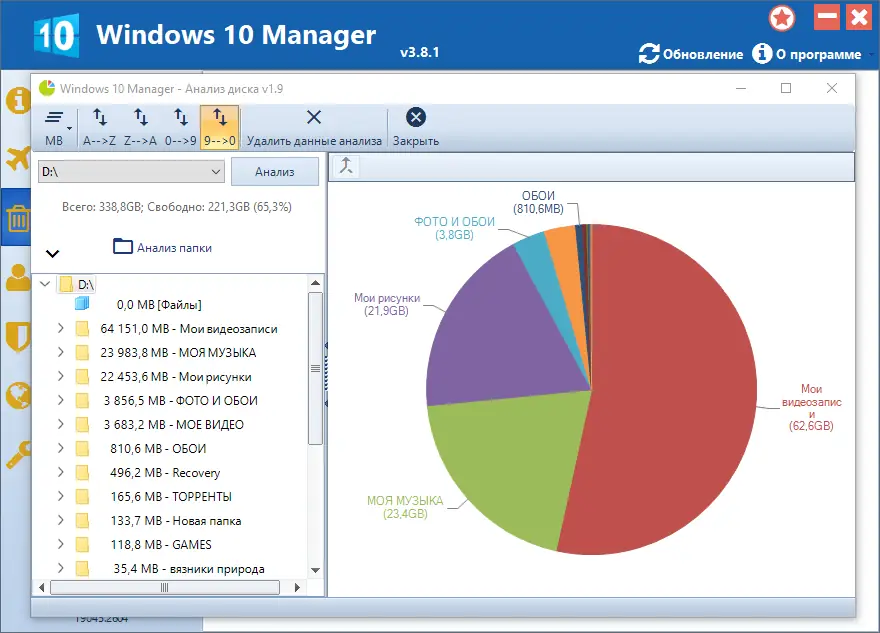Open the user Customization sidebar icon
Image resolution: width=880 pixels, height=633 pixels.
pyautogui.click(x=18, y=277)
